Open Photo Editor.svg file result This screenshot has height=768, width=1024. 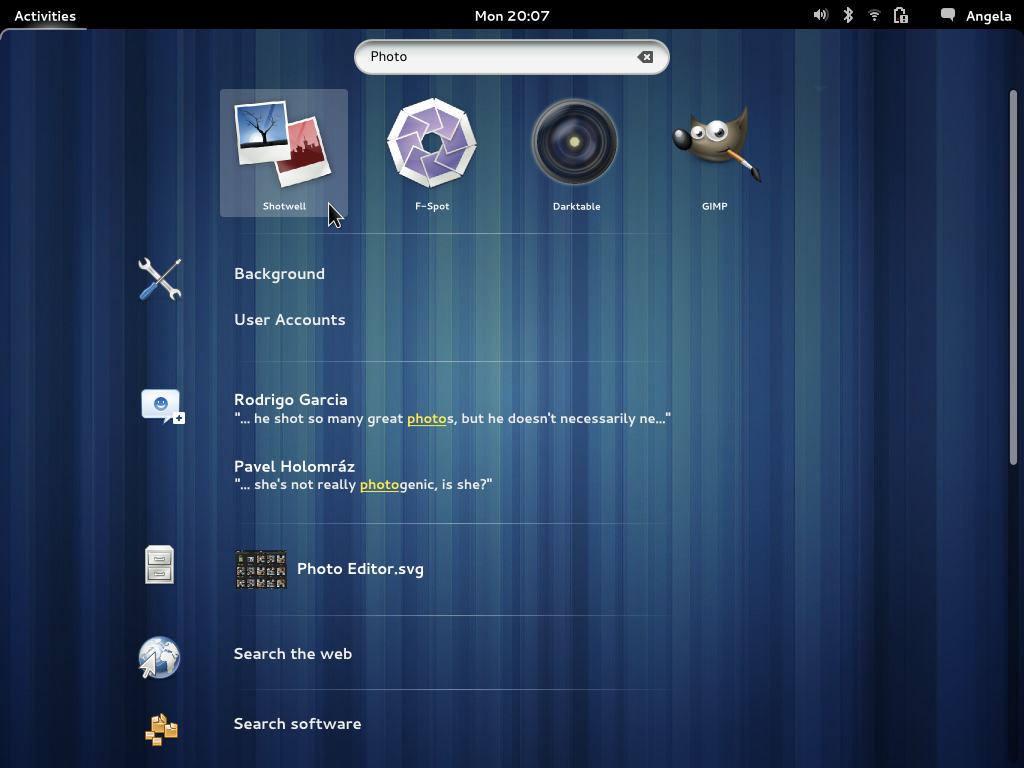[360, 569]
